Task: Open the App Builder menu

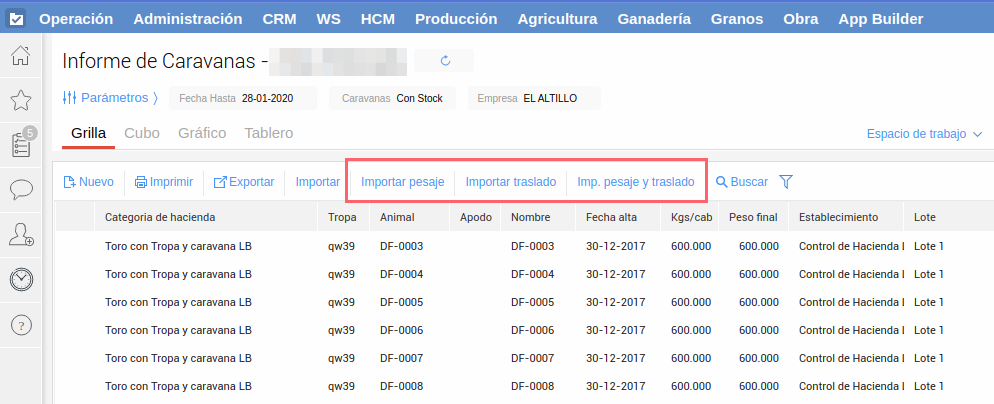Action: (x=881, y=19)
